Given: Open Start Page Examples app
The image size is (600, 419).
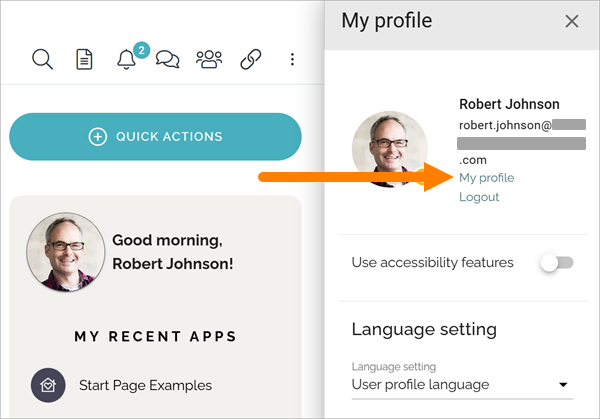Looking at the screenshot, I should click(x=145, y=385).
